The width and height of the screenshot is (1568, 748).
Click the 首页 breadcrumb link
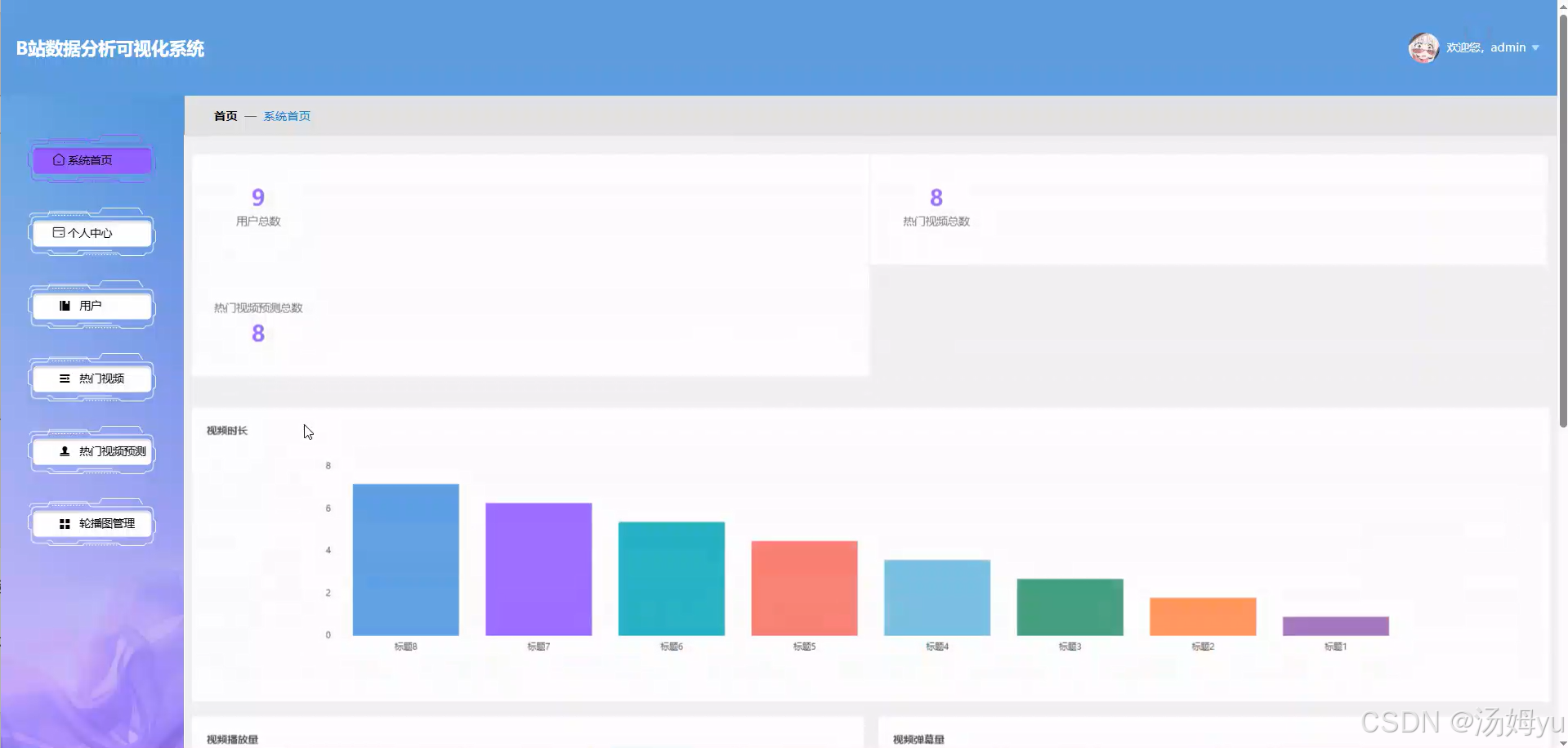(x=226, y=116)
